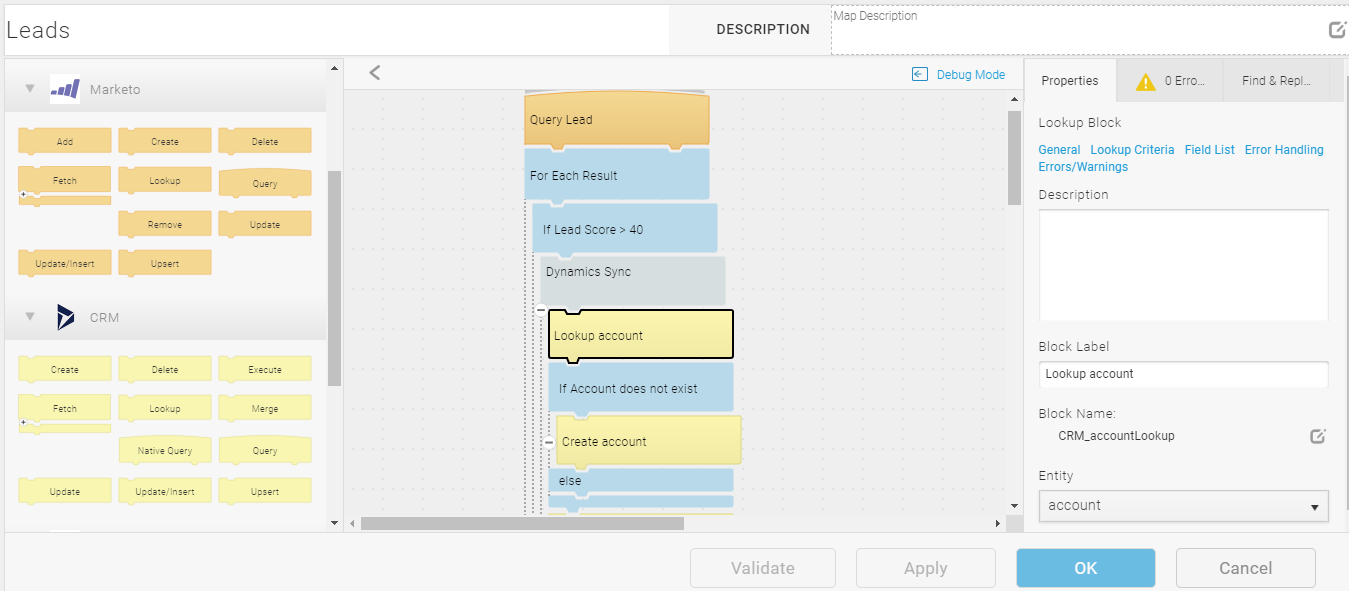Collapse the Marketo block section
The height and width of the screenshot is (591, 1349).
coord(29,88)
